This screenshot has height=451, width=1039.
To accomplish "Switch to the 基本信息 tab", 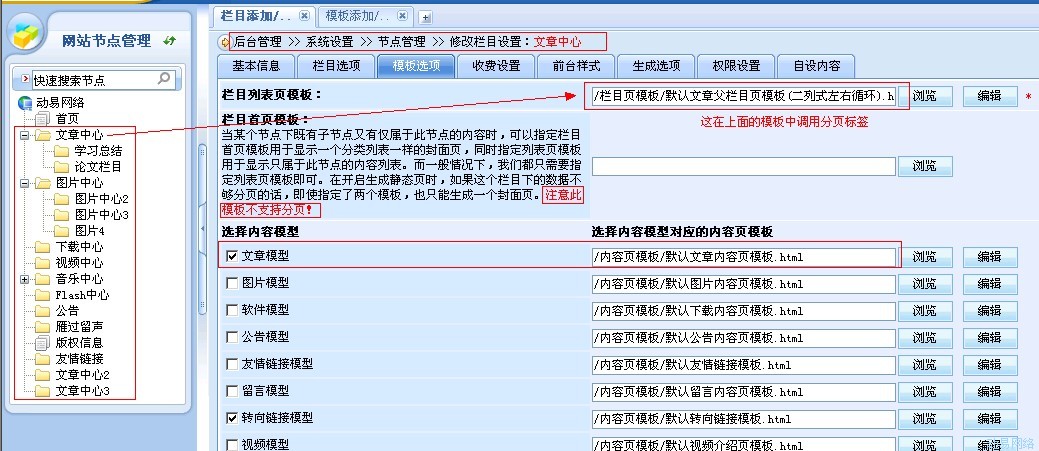I will (x=256, y=66).
